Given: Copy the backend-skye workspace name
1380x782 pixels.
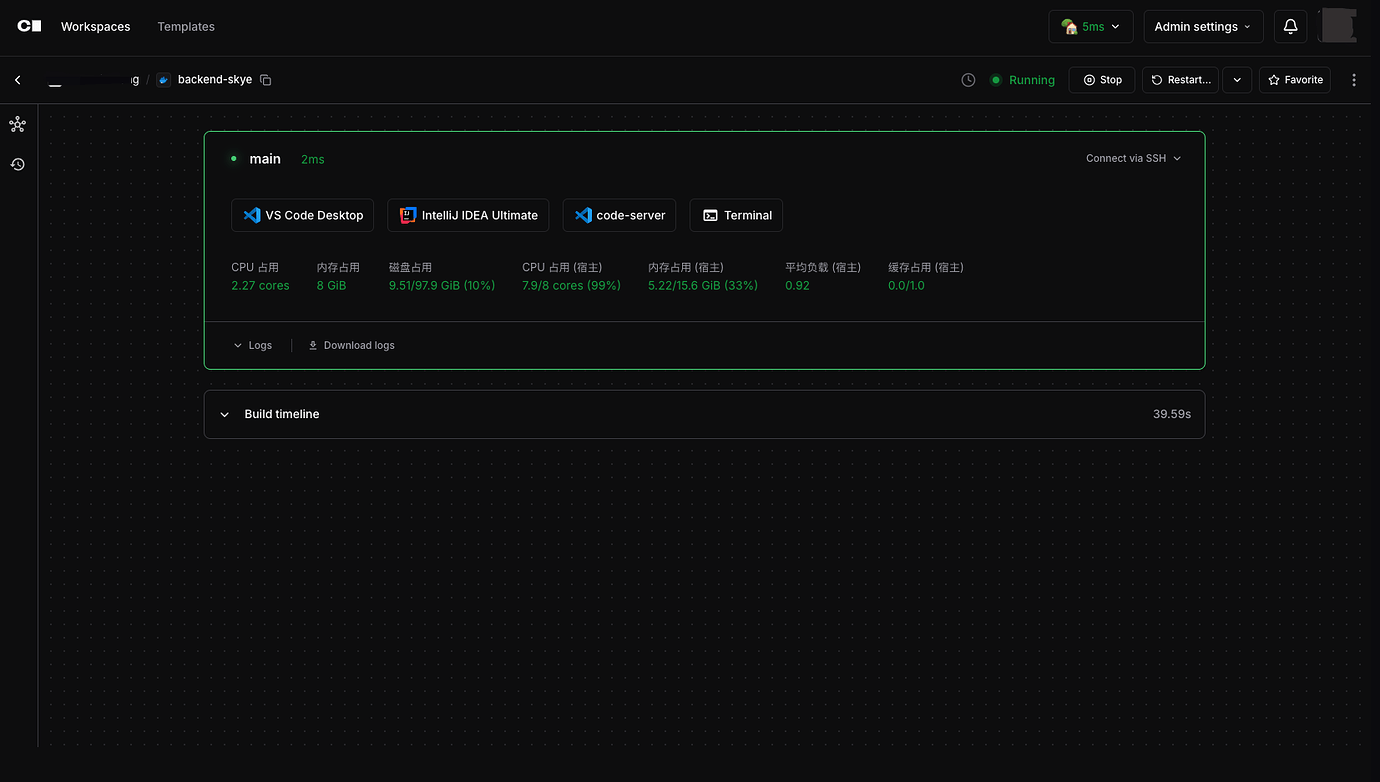Looking at the screenshot, I should (x=266, y=80).
